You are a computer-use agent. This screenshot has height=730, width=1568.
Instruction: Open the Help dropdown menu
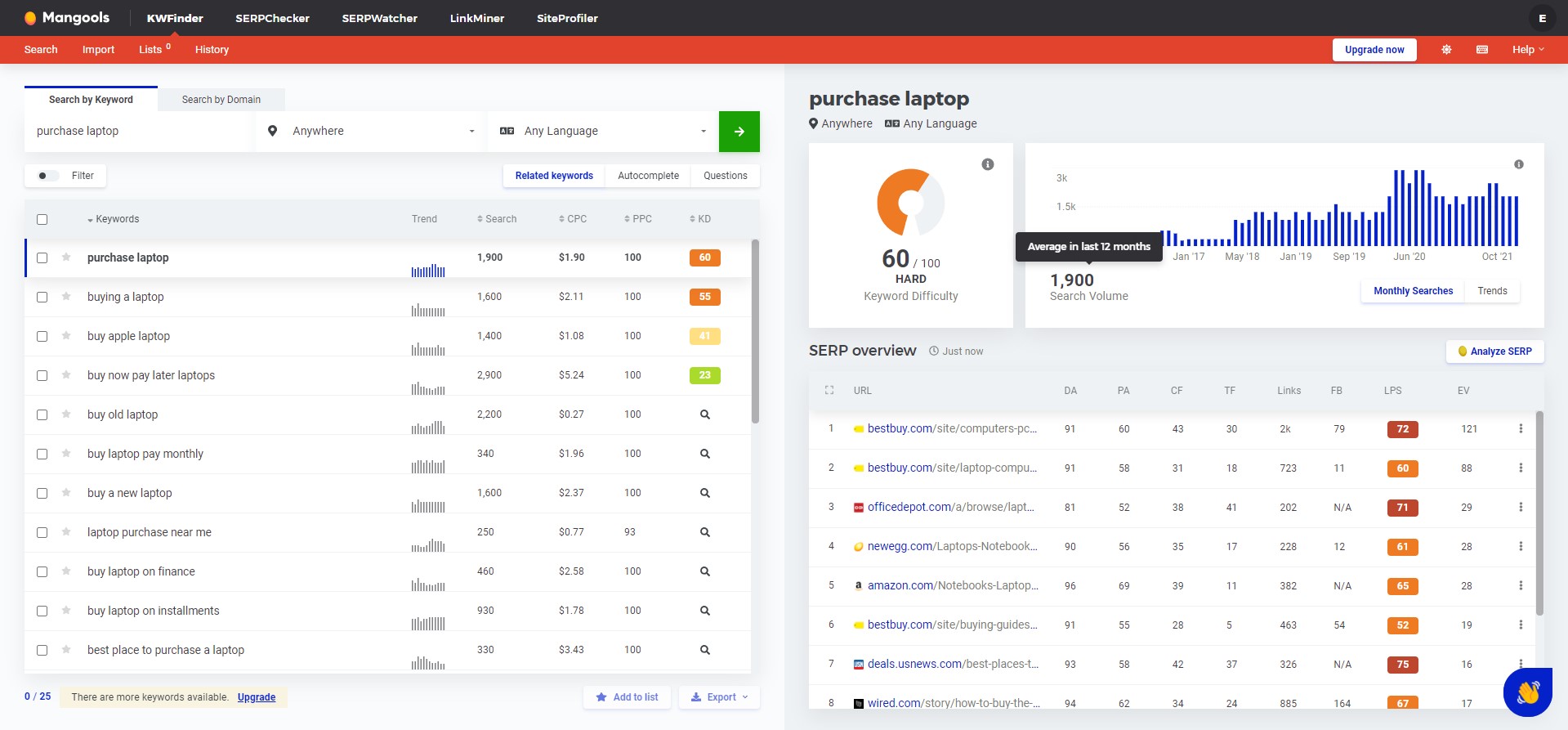point(1528,50)
